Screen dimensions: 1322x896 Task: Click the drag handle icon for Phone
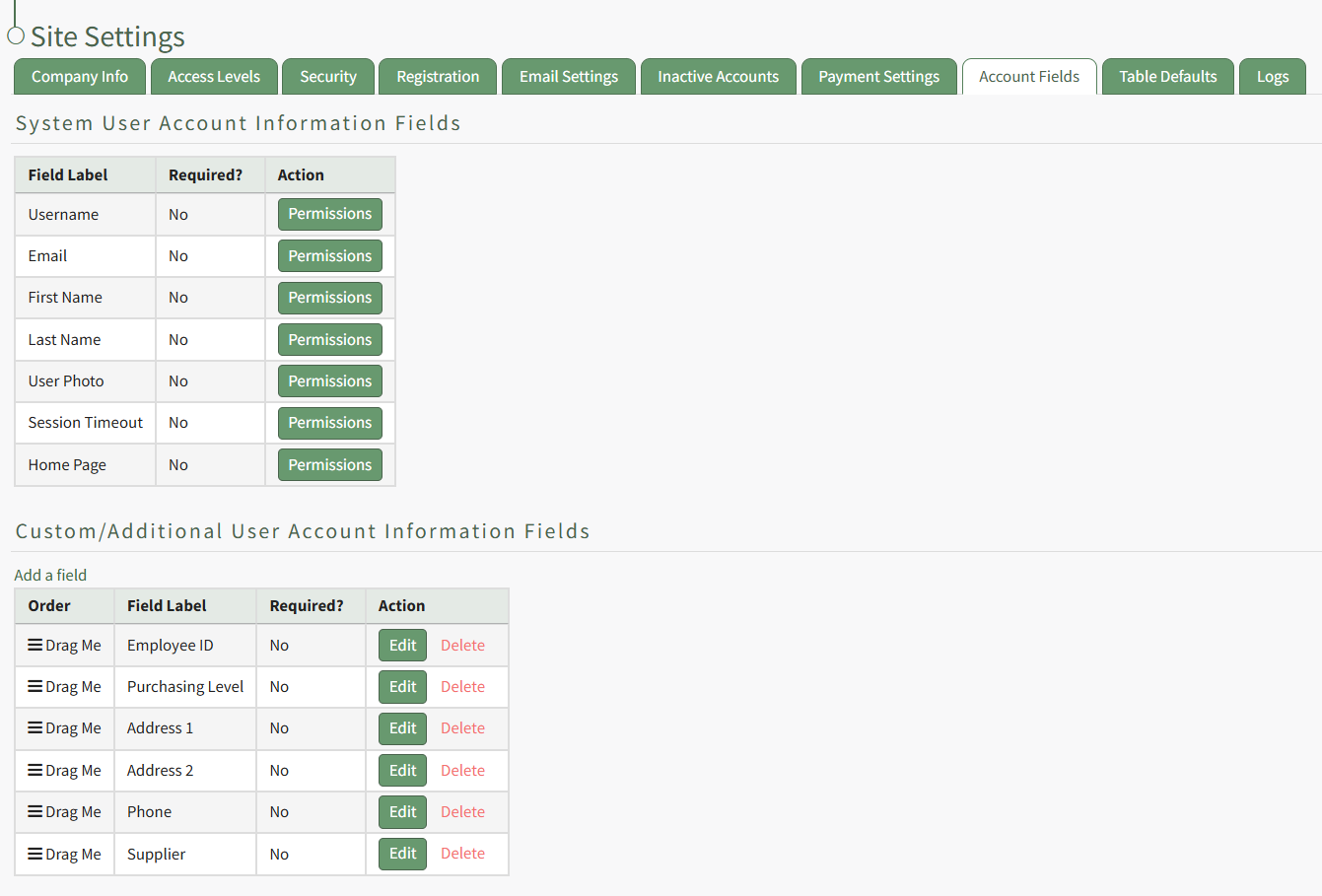35,811
